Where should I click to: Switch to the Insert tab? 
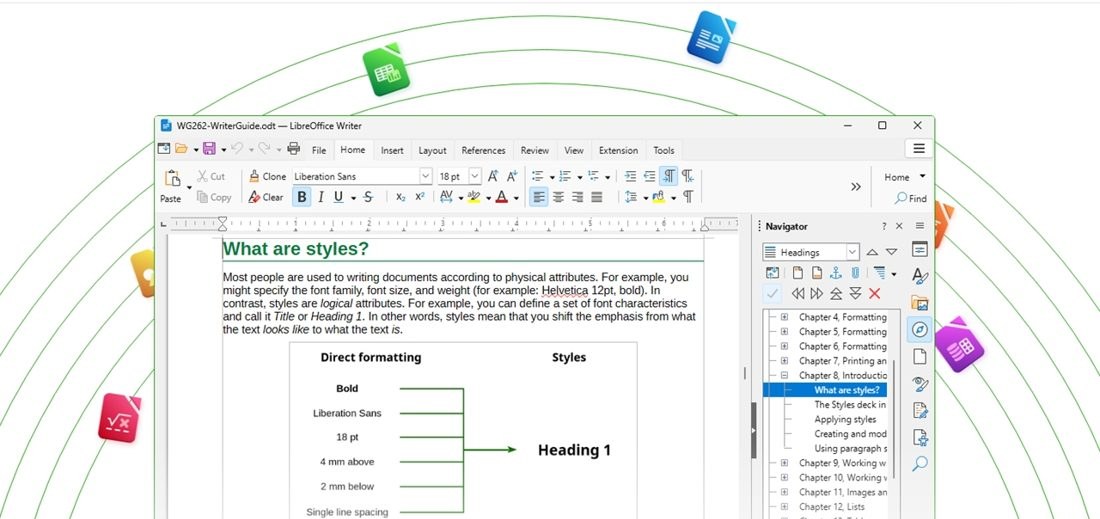pyautogui.click(x=392, y=150)
